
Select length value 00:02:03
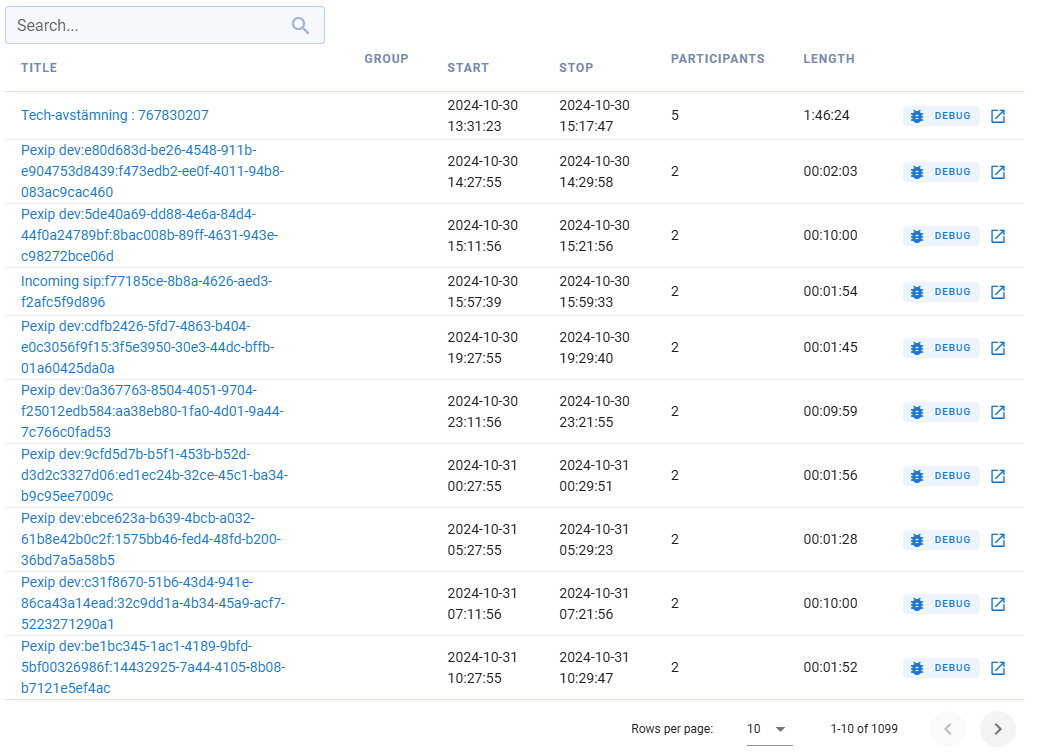tap(831, 171)
